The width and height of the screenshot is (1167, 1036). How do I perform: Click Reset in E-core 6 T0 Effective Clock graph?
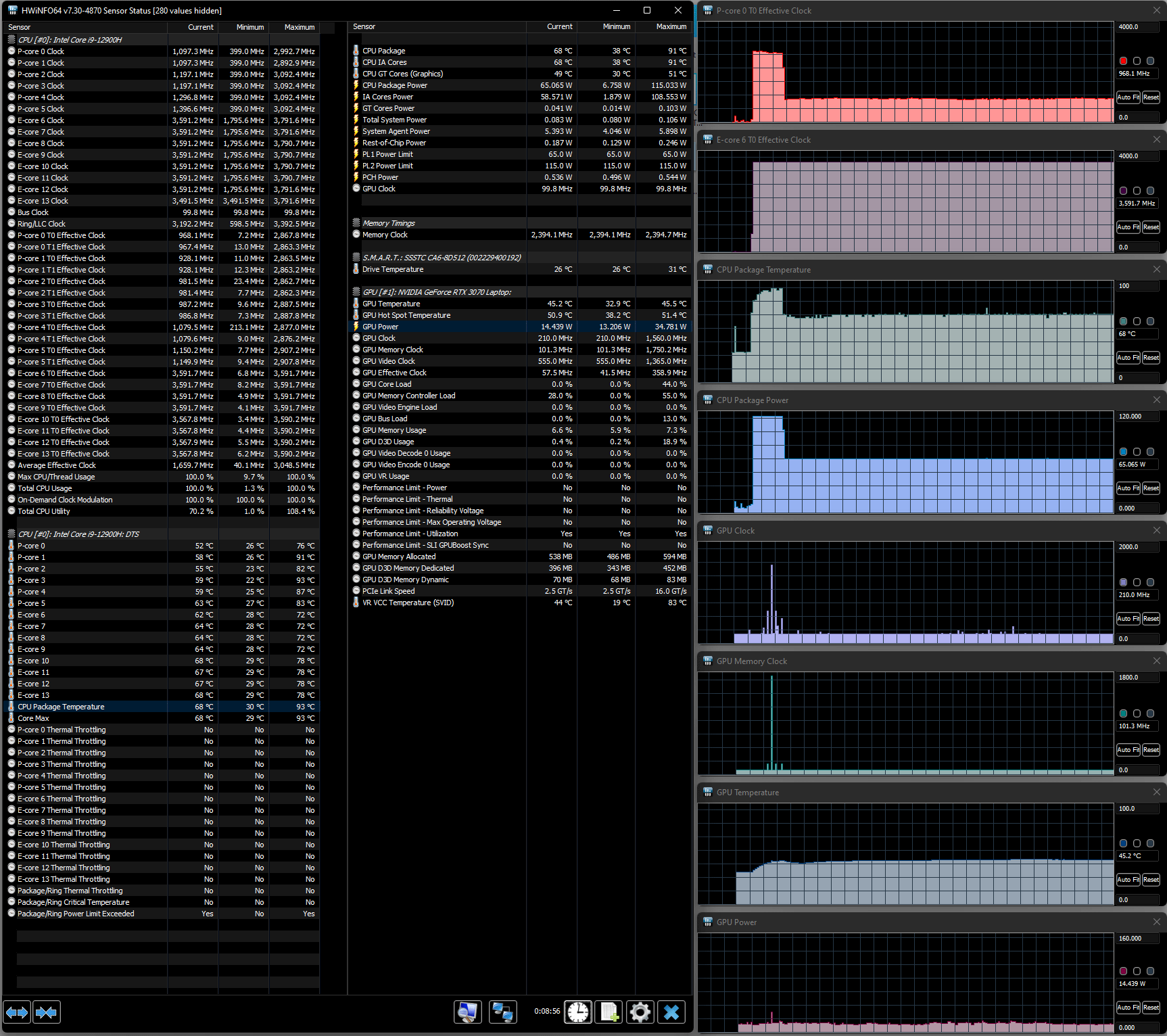1151,227
